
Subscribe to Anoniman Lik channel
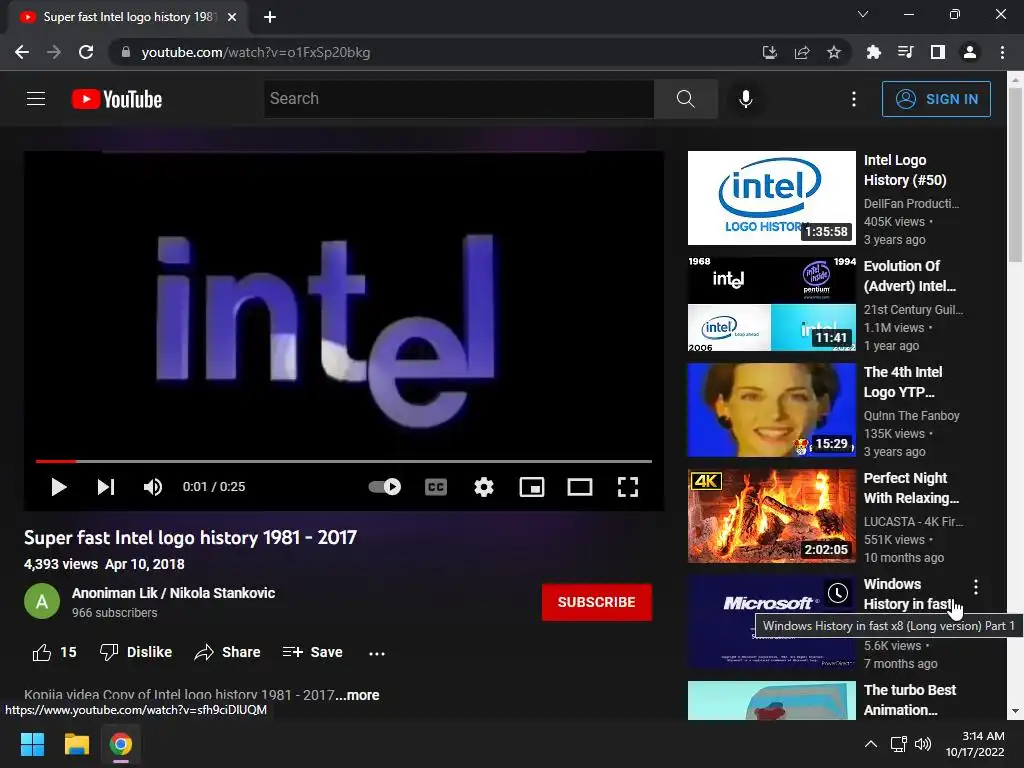pos(596,601)
